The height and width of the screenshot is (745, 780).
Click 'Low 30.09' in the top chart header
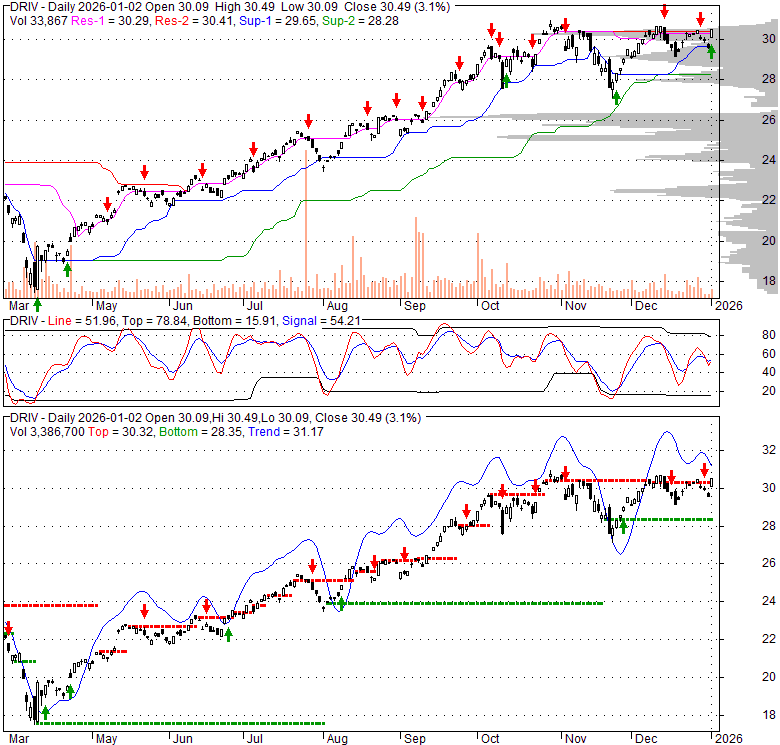pos(309,7)
